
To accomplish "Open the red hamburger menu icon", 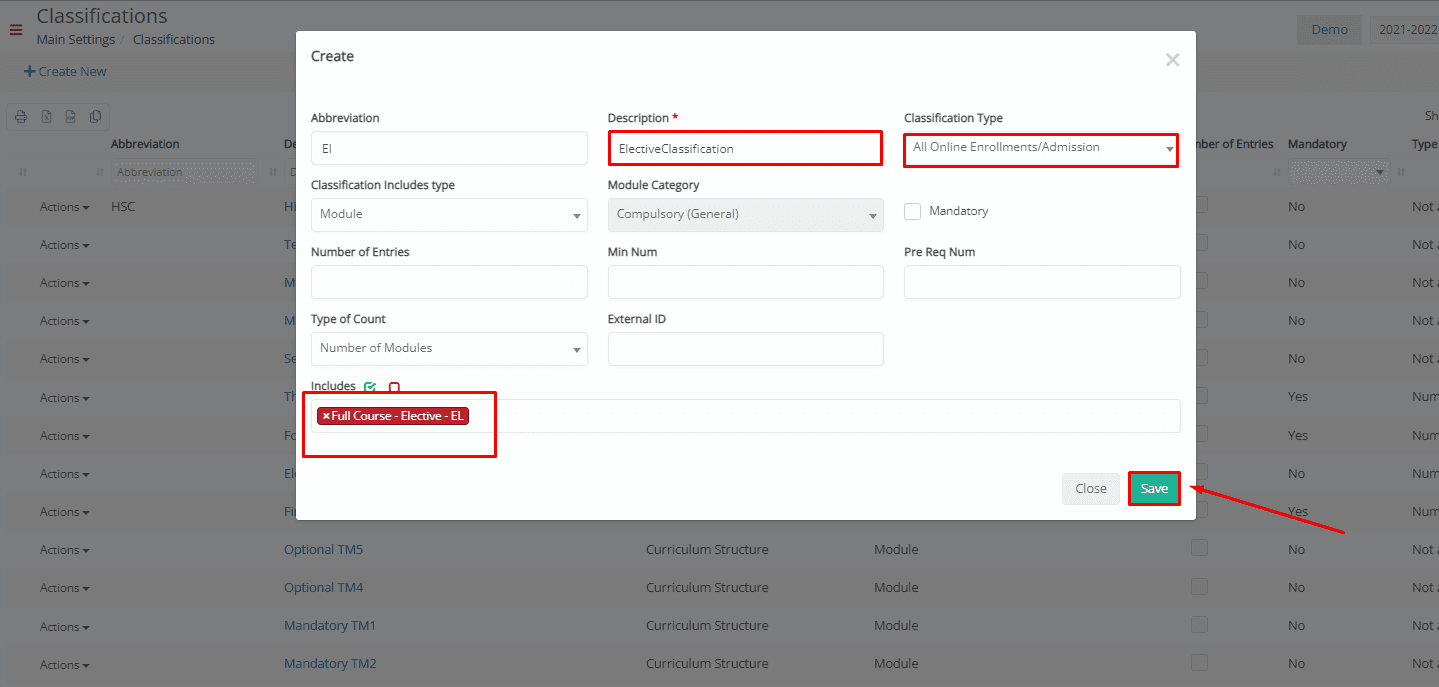I will click(15, 30).
